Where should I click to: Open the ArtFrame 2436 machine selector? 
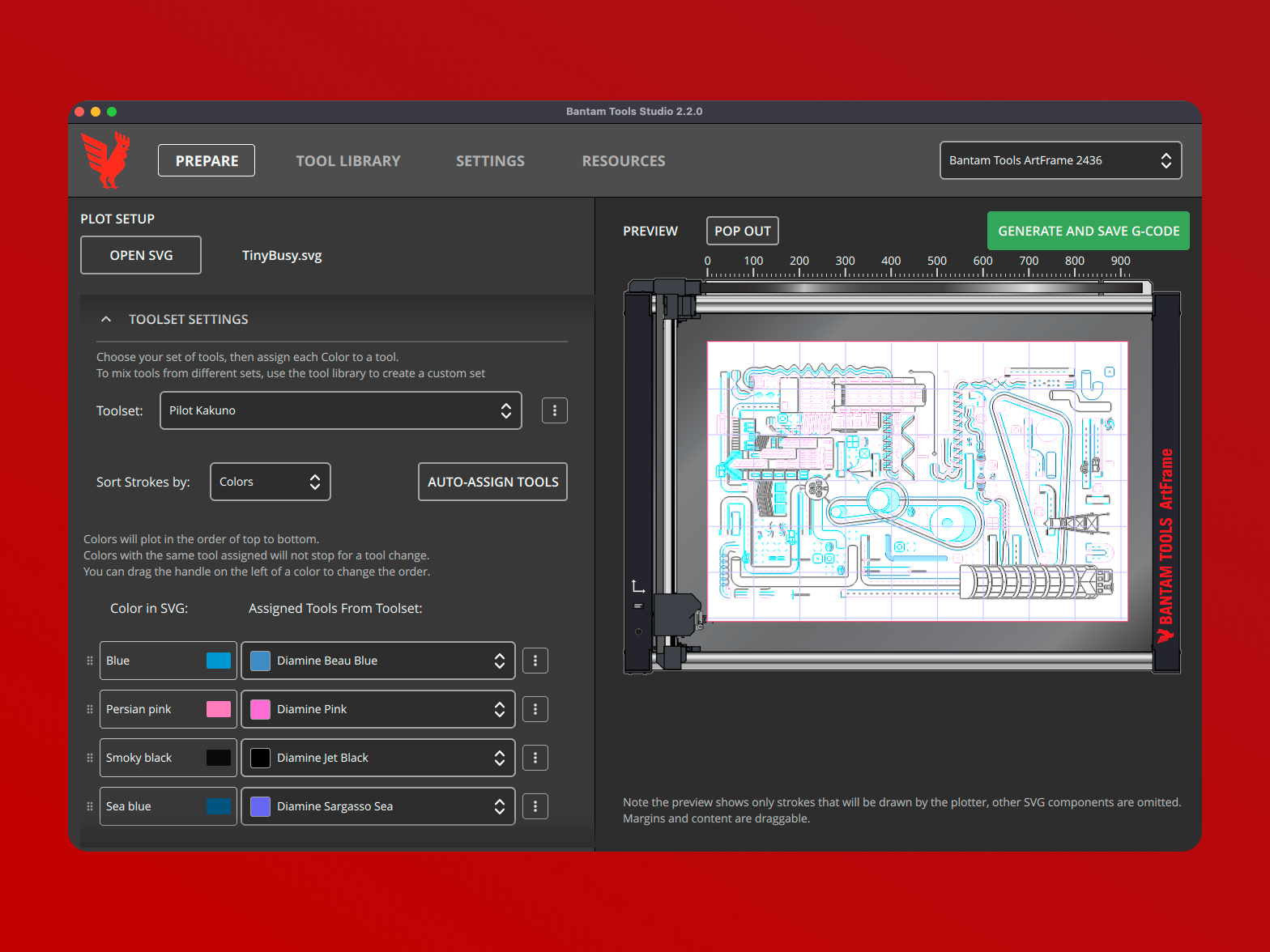(1059, 160)
